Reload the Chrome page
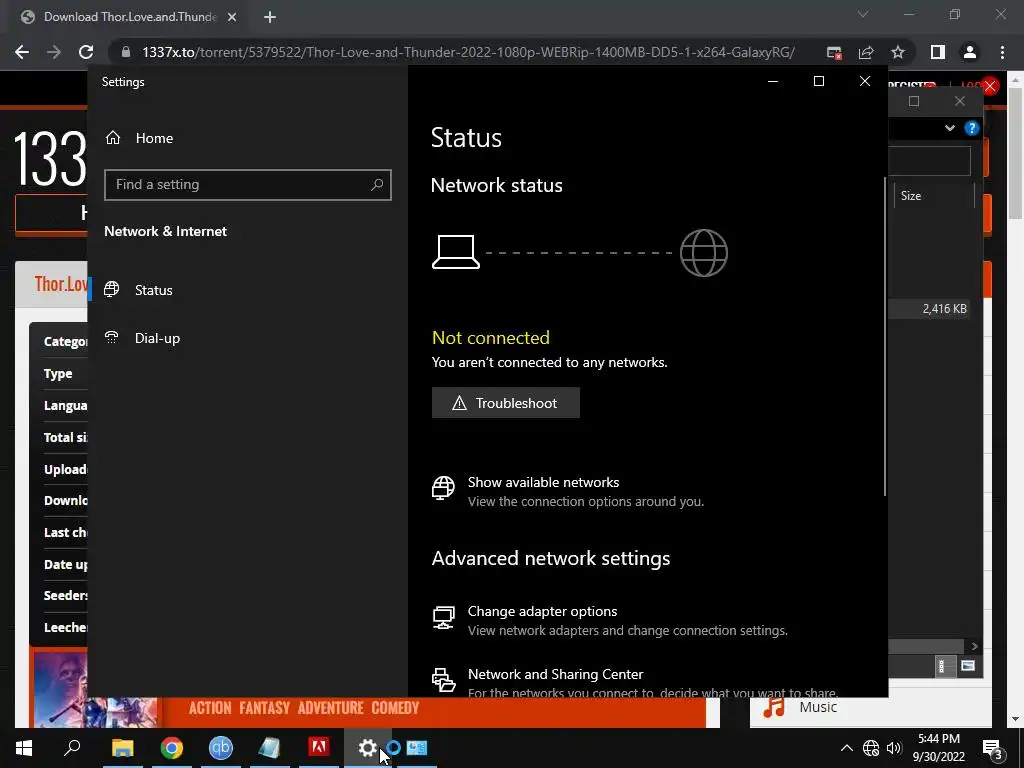 click(86, 52)
